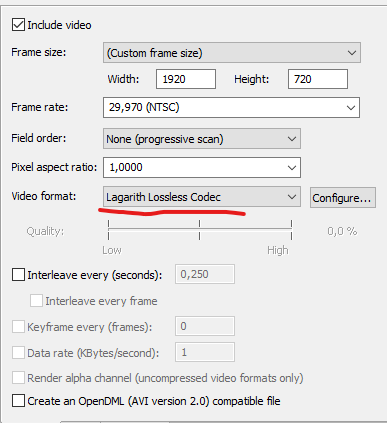Click the 0,0 % quality value
Image resolution: width=387 pixels, height=423 pixels.
click(342, 231)
